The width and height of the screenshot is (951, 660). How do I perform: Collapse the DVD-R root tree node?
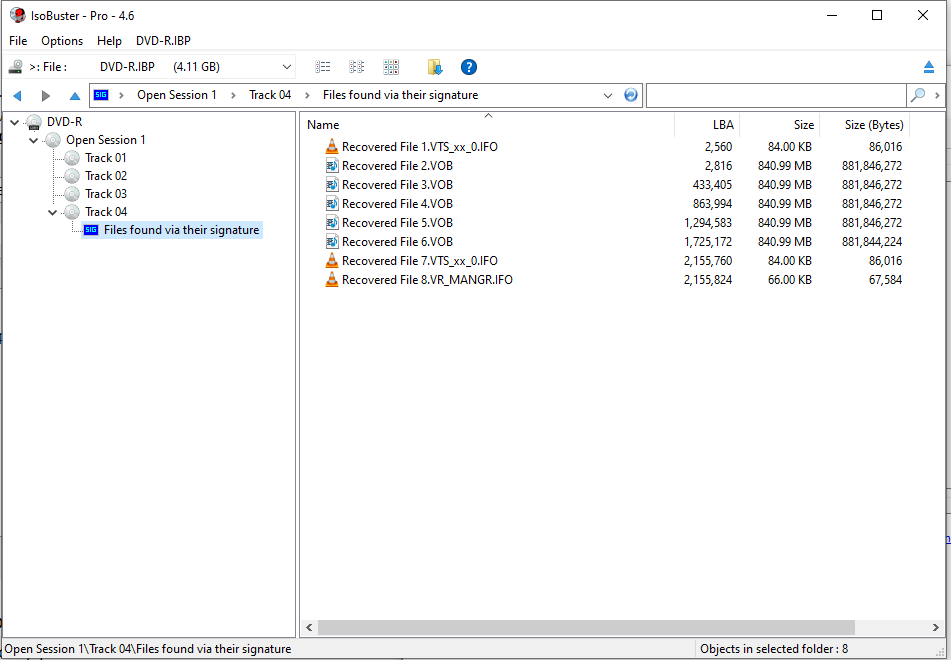(x=15, y=123)
